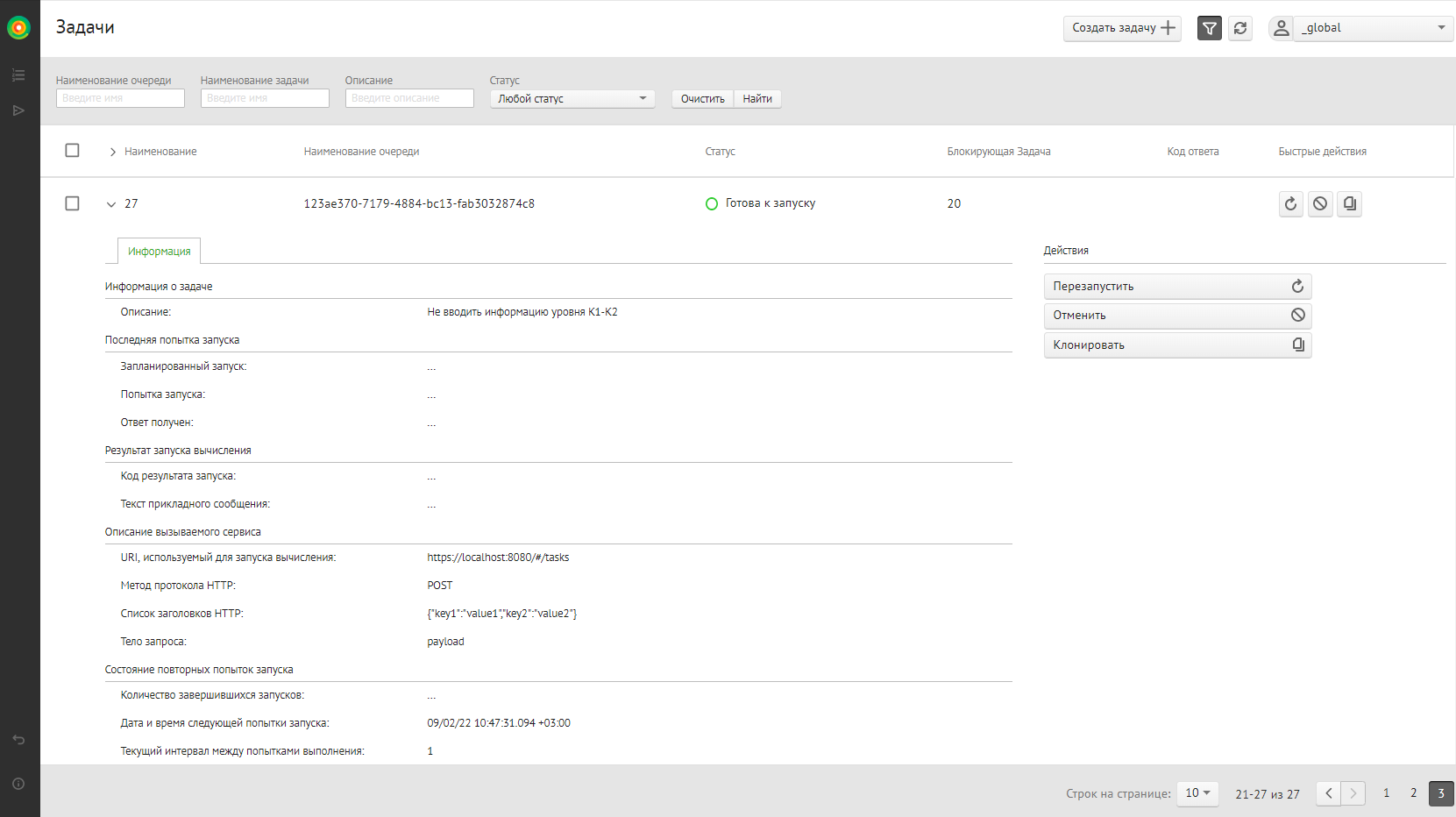Click the info icon in sidebar bottom
The image size is (1456, 817).
tap(18, 784)
